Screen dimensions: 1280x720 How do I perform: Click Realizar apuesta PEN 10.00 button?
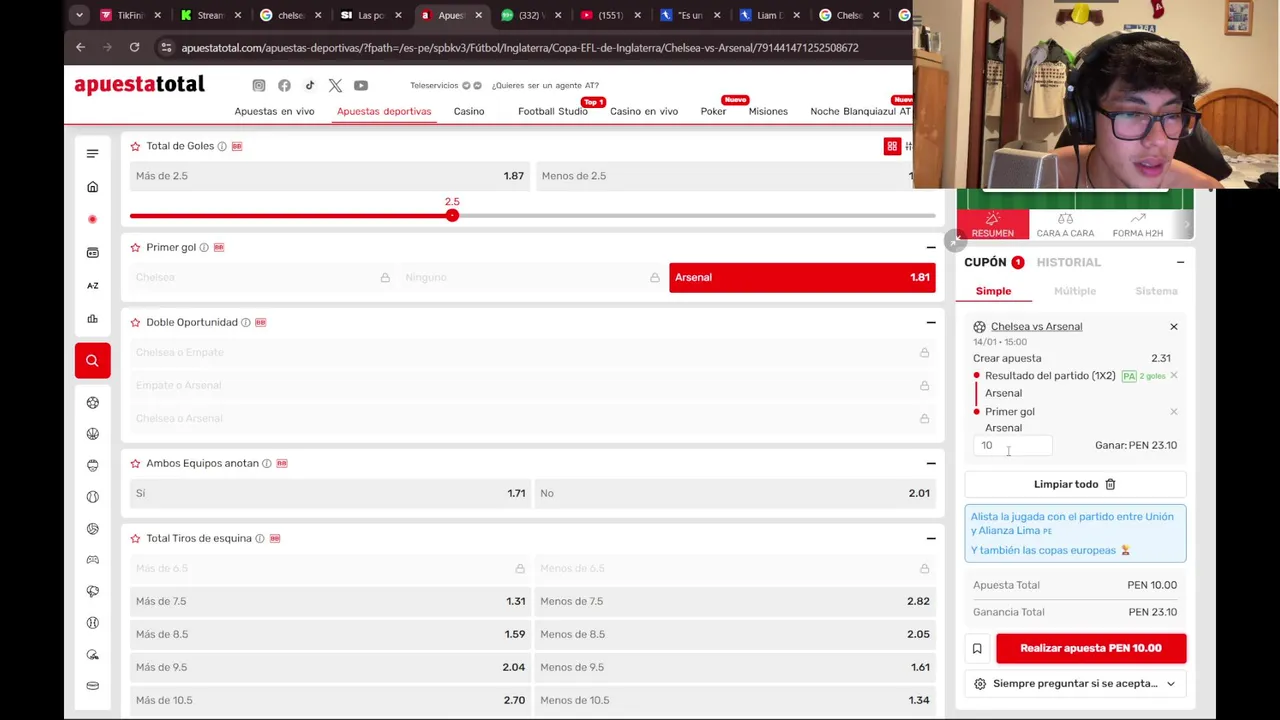point(1091,648)
